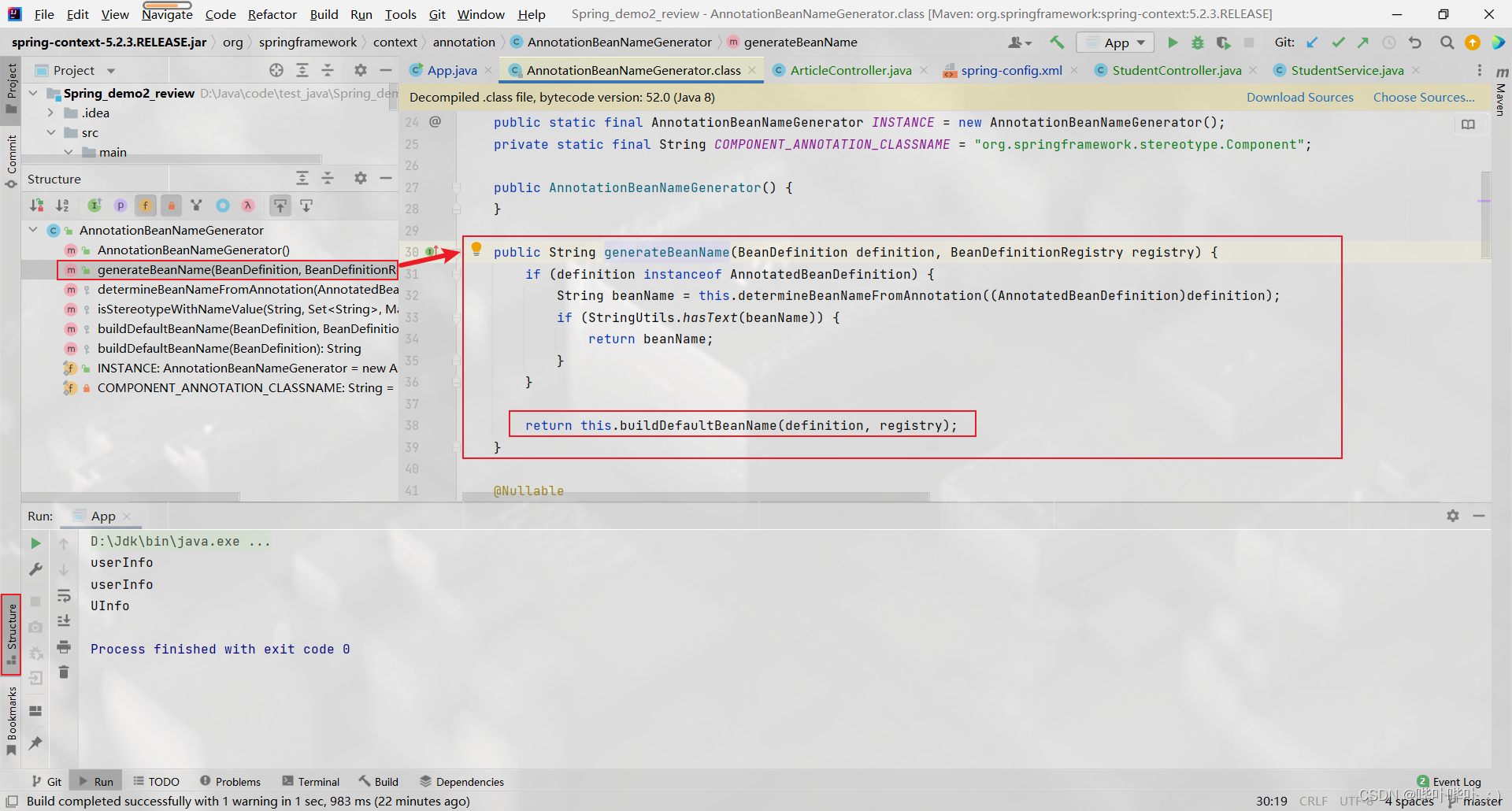The height and width of the screenshot is (811, 1512).
Task: Click the orange IDE update icon
Action: point(1472,43)
